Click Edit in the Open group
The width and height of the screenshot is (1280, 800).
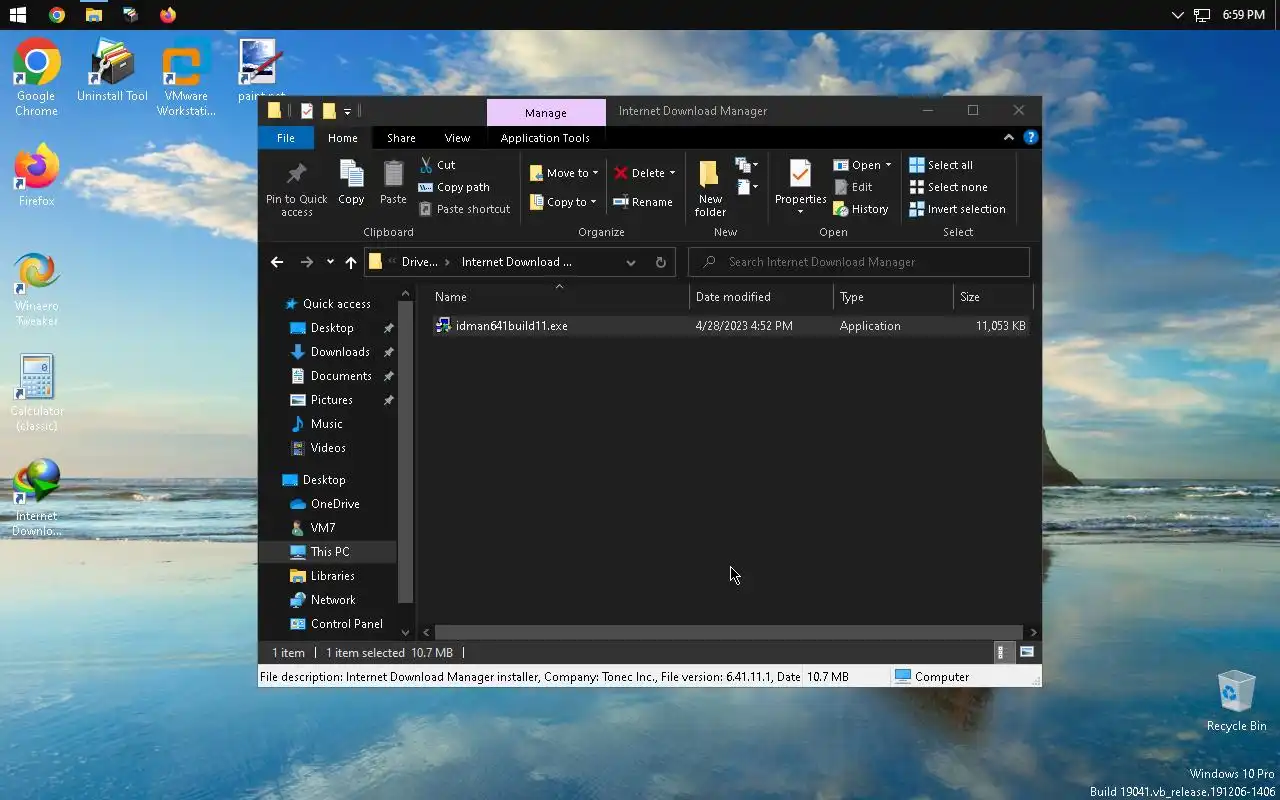[853, 187]
